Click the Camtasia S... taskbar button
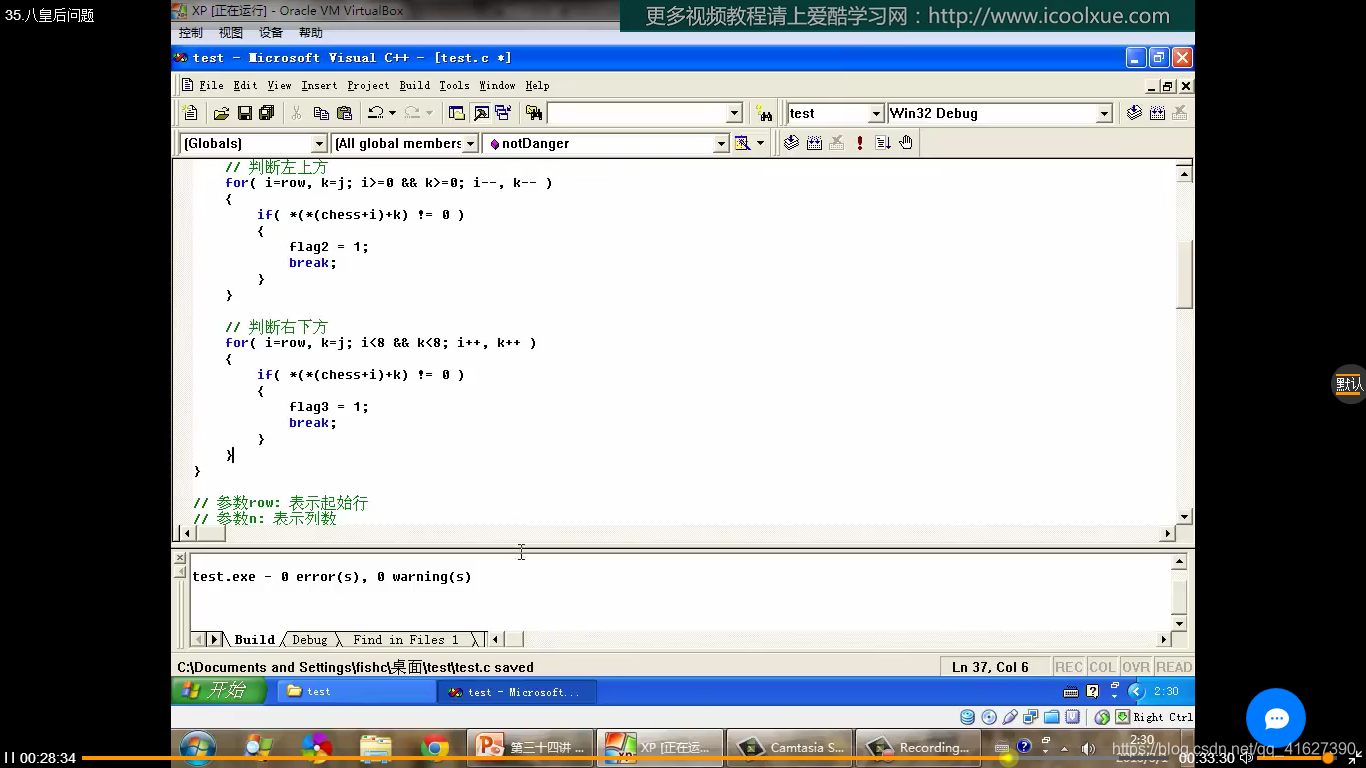 (791, 747)
